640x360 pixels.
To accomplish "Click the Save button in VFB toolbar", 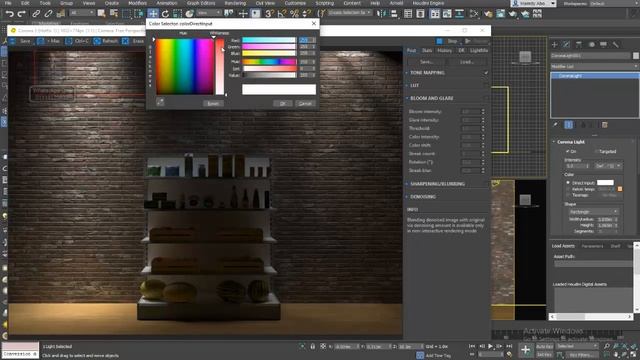I will click(20, 41).
